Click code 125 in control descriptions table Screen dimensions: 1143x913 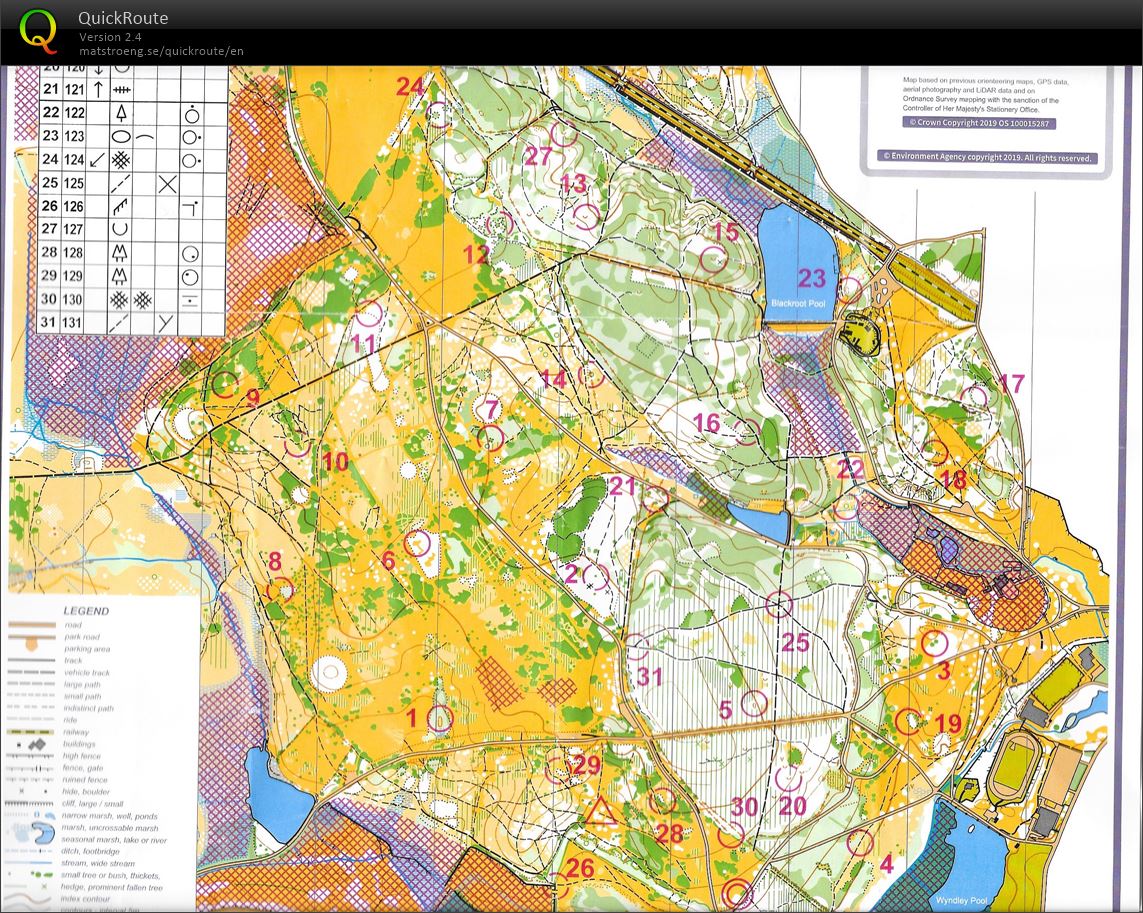tap(74, 182)
